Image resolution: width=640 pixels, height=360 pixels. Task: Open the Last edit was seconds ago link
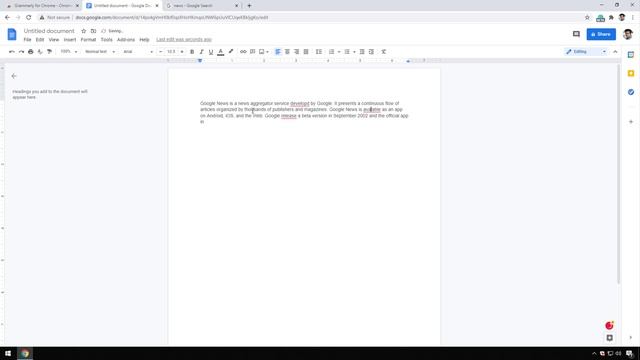click(x=184, y=40)
